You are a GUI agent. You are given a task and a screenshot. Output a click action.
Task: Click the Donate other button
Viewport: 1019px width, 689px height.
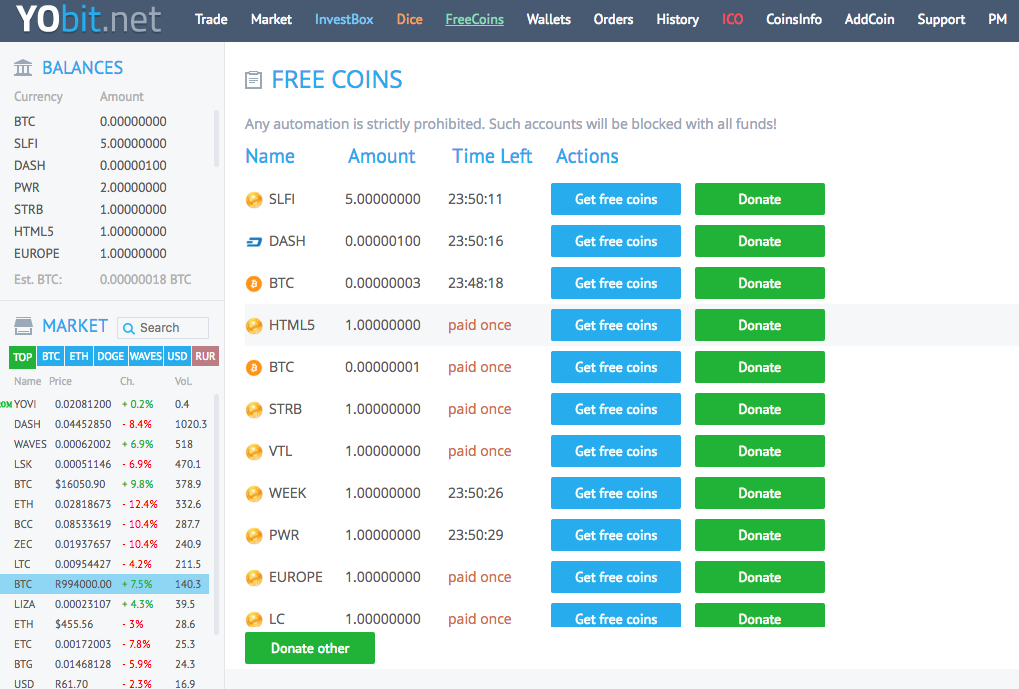click(310, 648)
